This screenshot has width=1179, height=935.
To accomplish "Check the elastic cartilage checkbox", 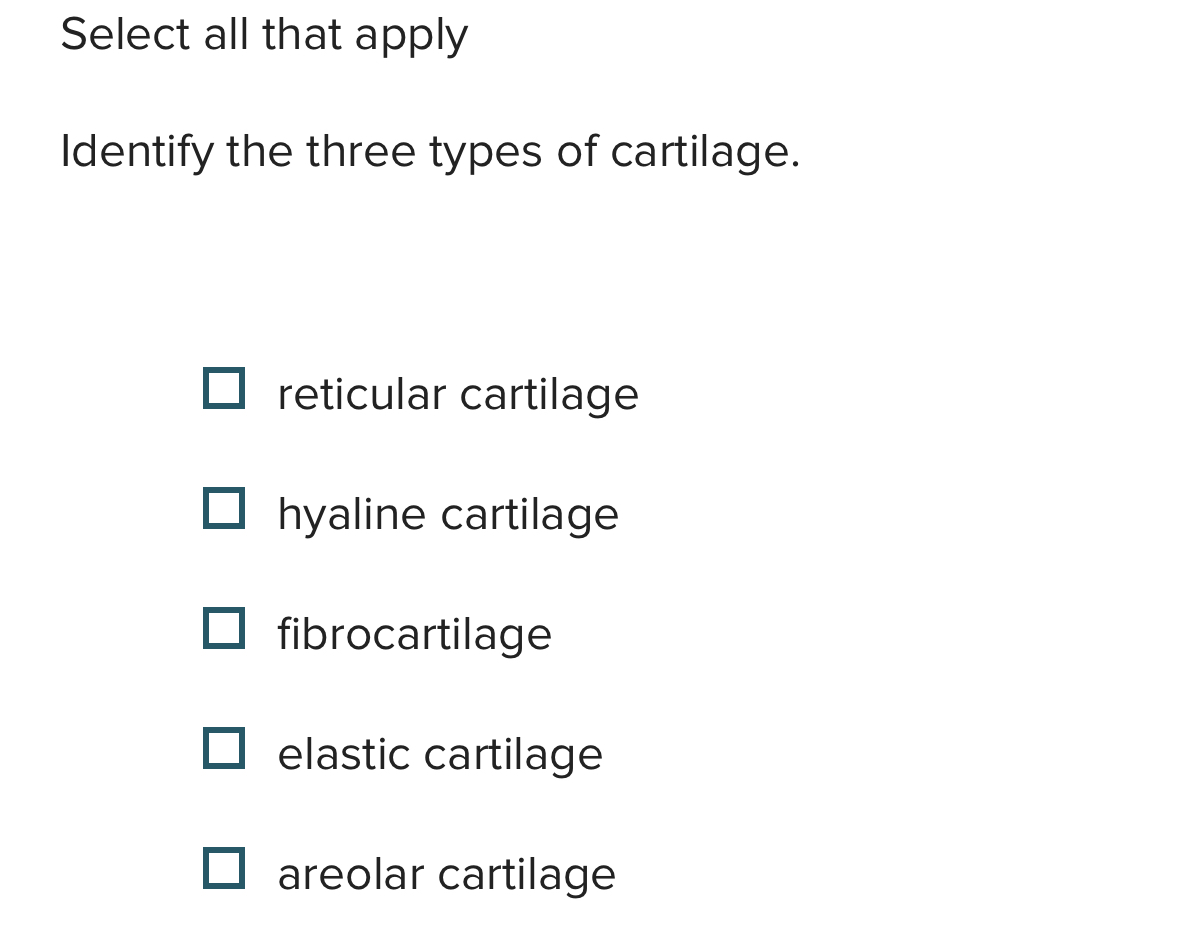I will 225,749.
